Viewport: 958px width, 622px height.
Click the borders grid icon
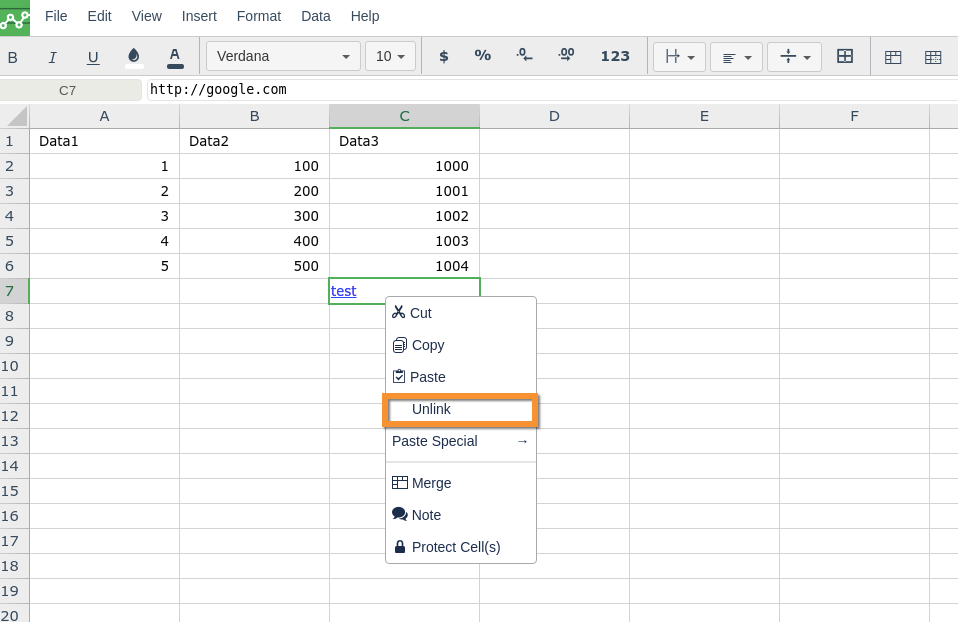tap(845, 57)
